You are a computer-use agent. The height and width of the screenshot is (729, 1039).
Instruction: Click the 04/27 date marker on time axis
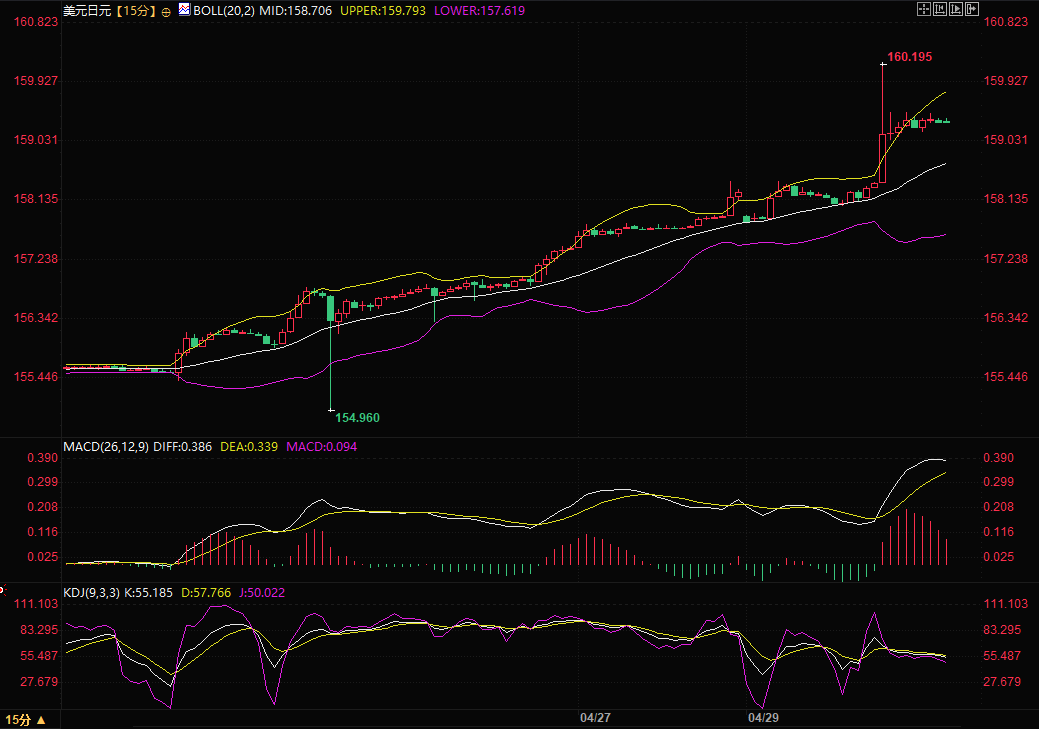(595, 717)
